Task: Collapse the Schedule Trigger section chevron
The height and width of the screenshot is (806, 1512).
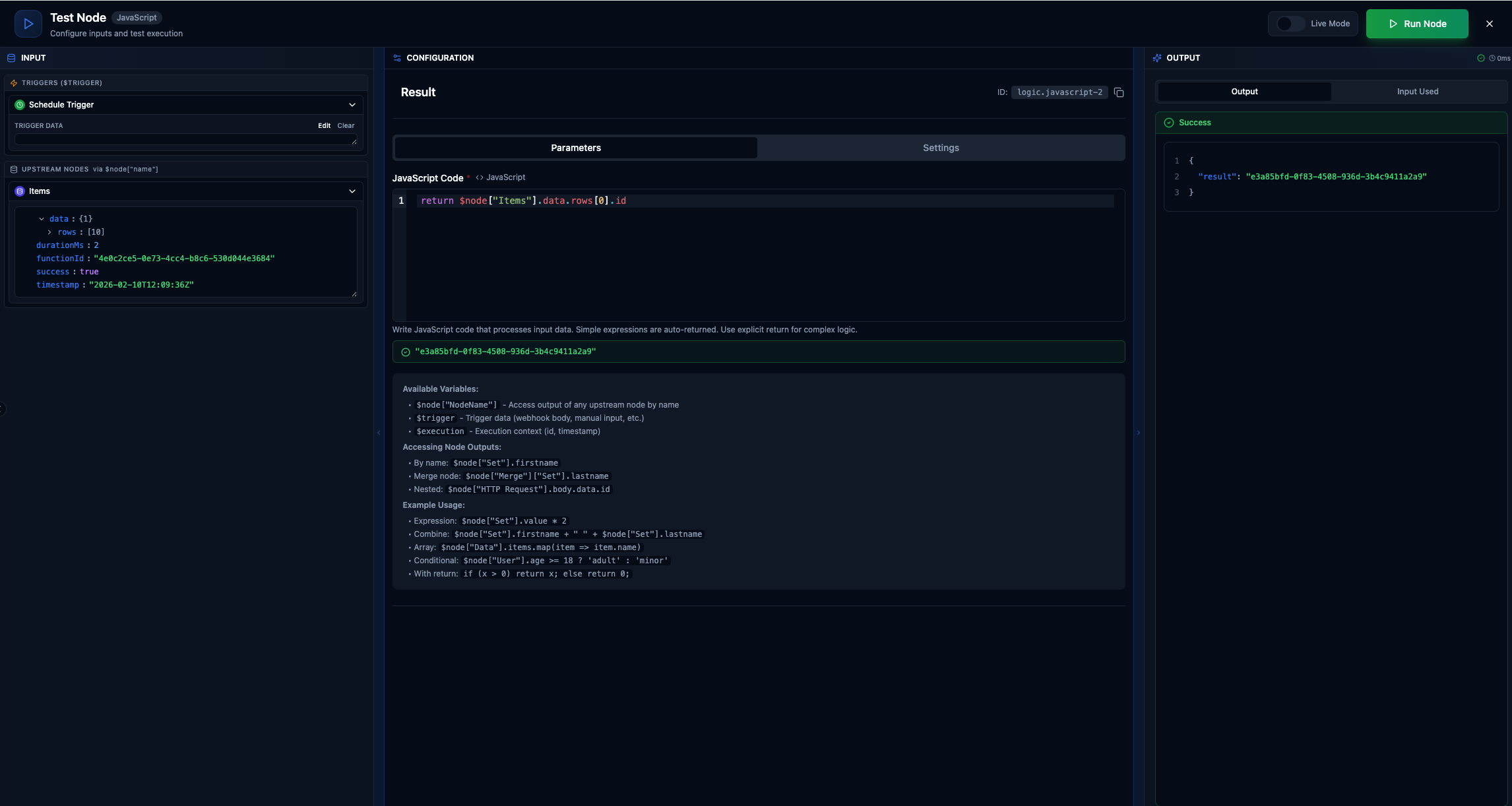Action: 352,105
